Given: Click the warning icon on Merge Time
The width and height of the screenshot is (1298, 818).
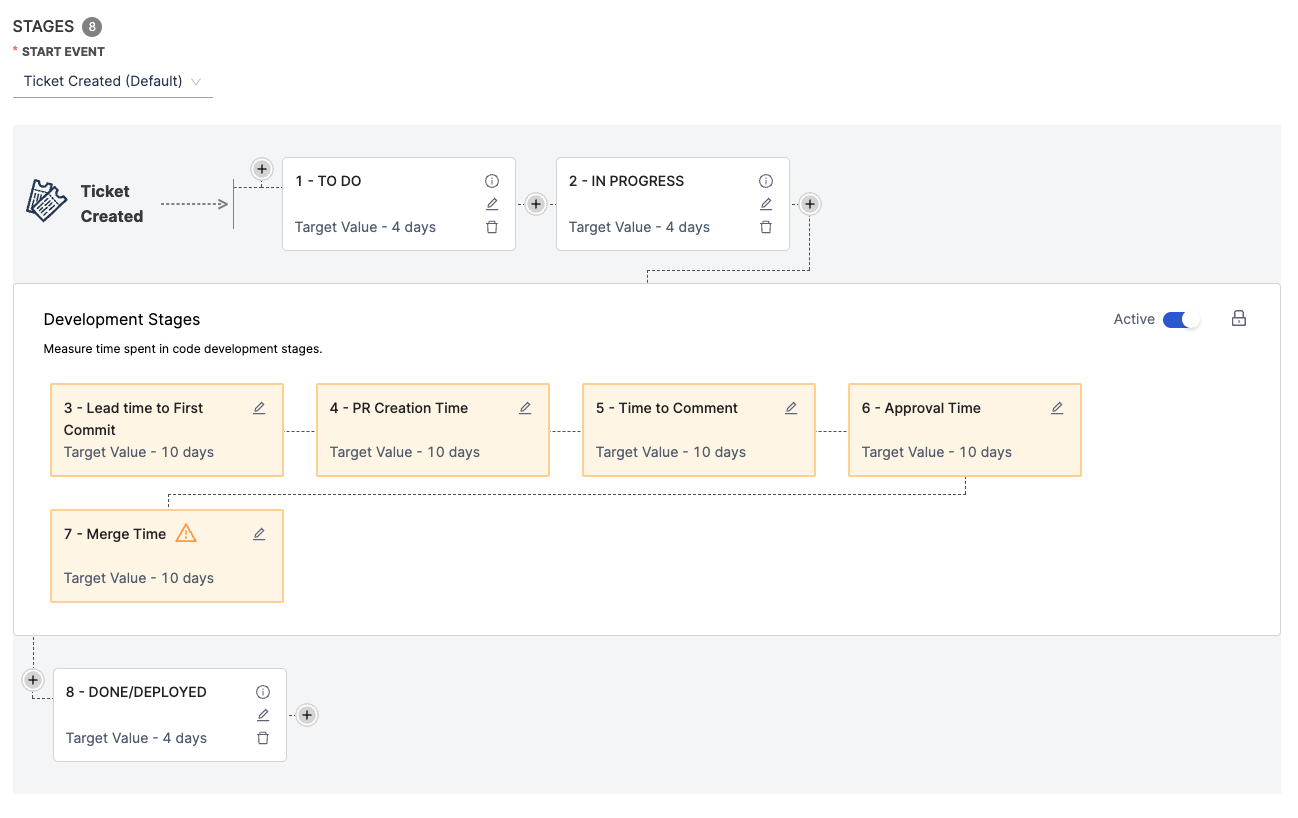Looking at the screenshot, I should [186, 533].
